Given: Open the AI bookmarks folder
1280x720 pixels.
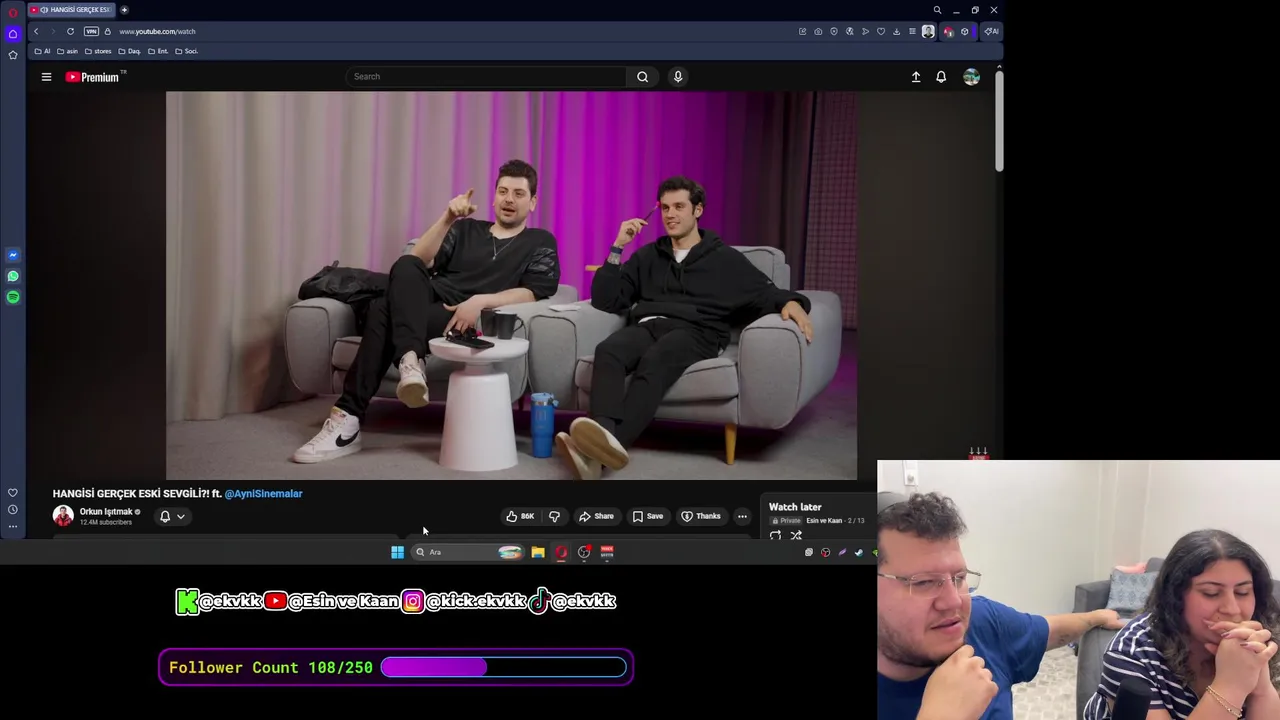Looking at the screenshot, I should click(x=42, y=51).
